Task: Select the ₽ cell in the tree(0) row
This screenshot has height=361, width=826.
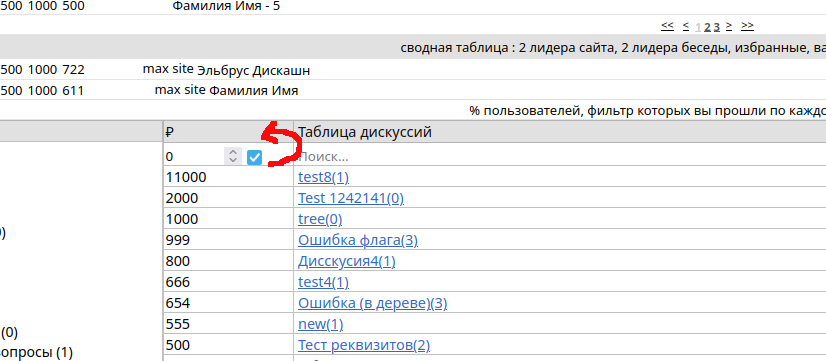Action: (x=228, y=219)
